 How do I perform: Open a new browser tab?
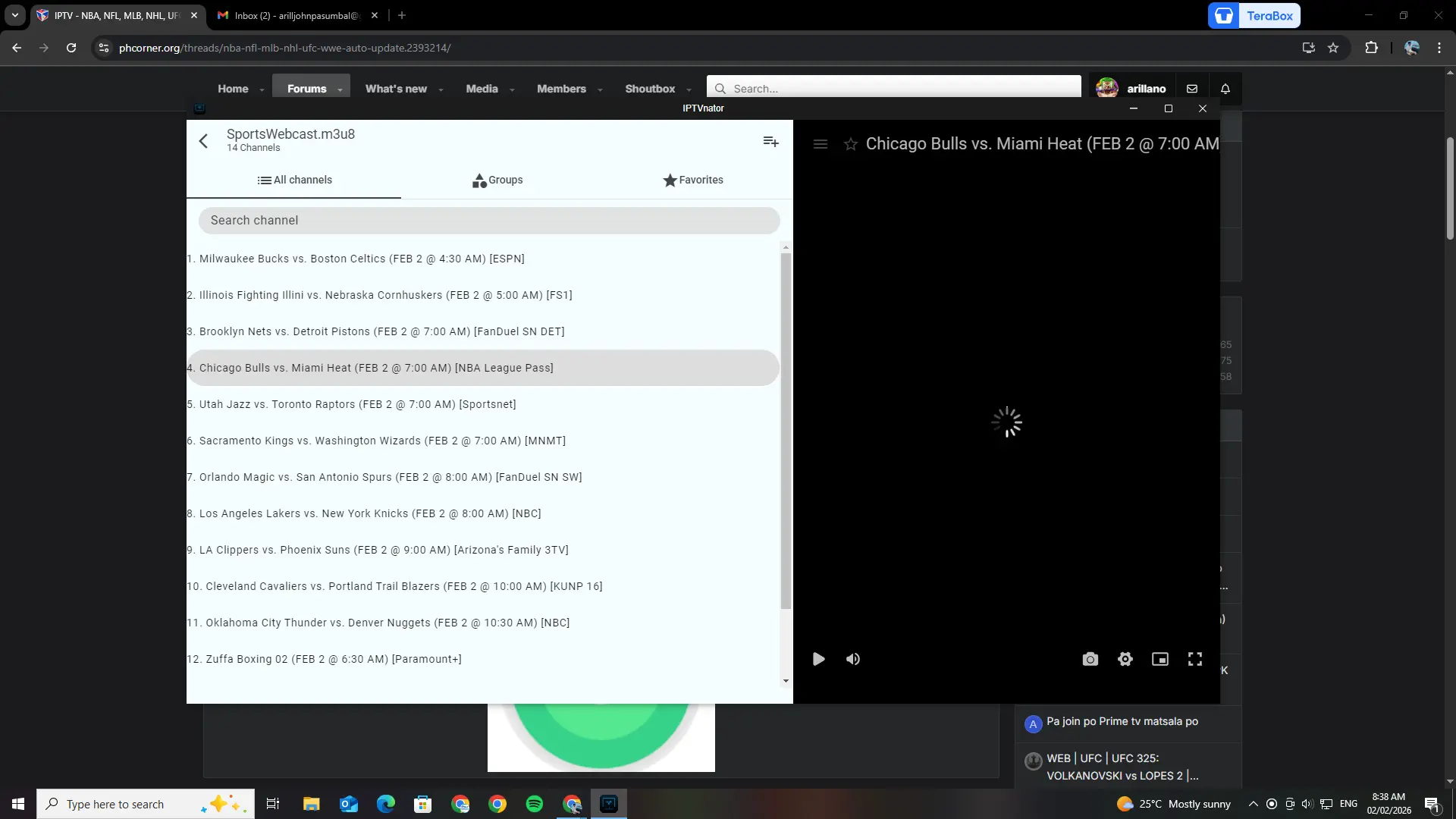pyautogui.click(x=402, y=15)
